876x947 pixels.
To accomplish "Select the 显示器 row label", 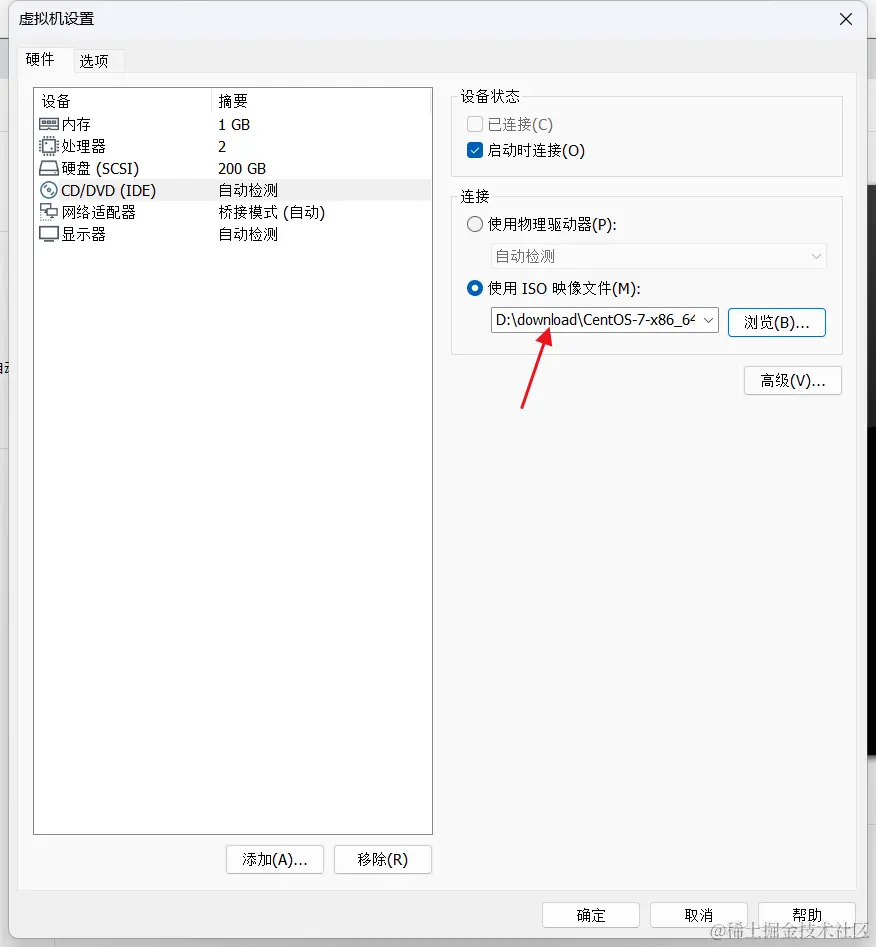I will (x=83, y=234).
